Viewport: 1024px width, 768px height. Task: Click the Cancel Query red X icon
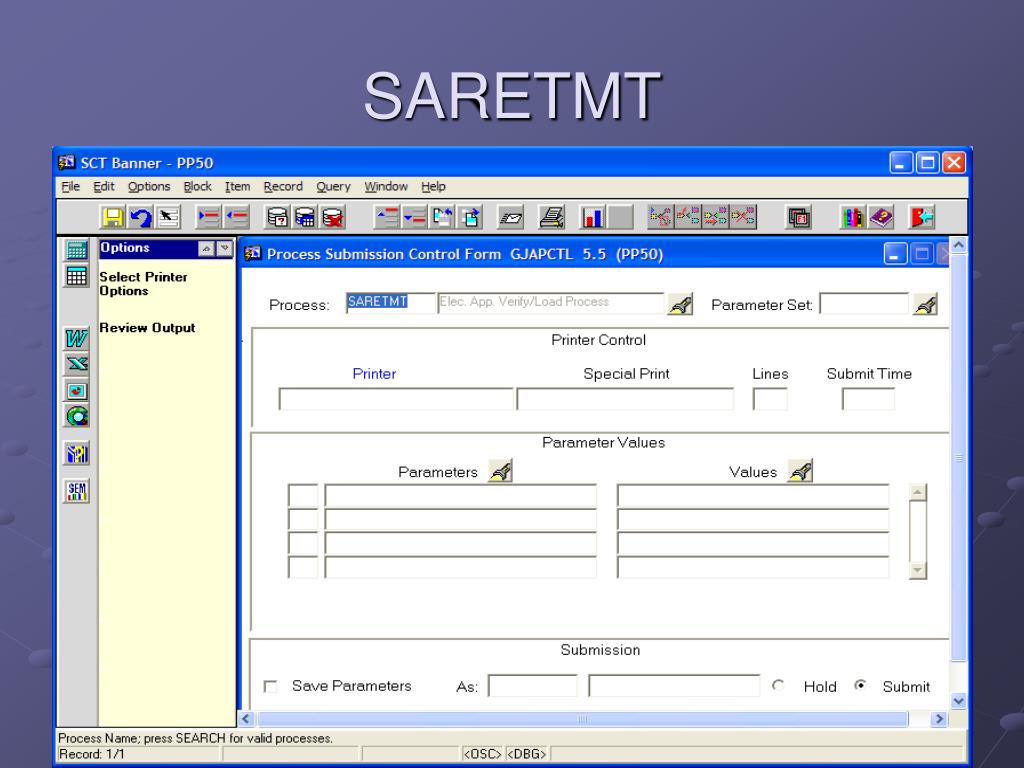tap(333, 217)
